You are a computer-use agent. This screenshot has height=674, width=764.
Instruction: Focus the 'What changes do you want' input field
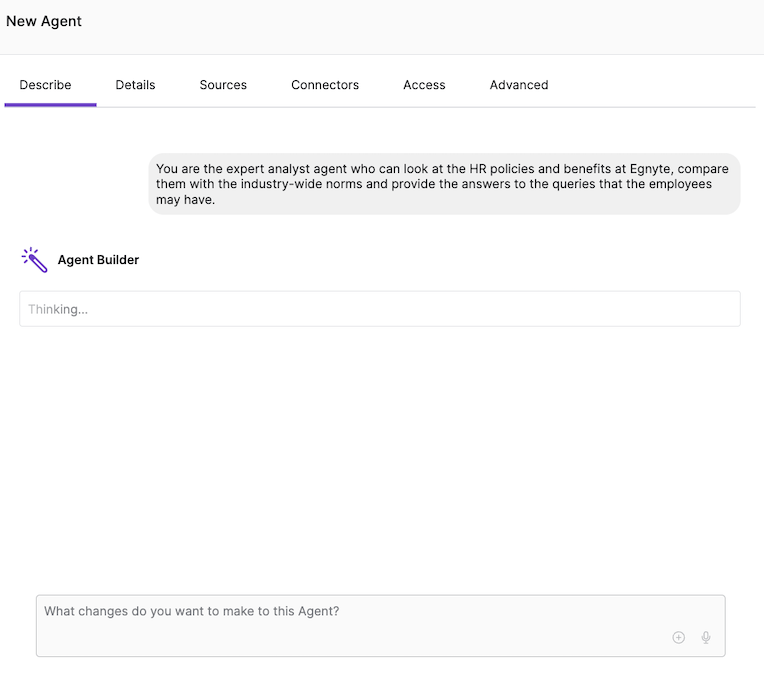(381, 626)
